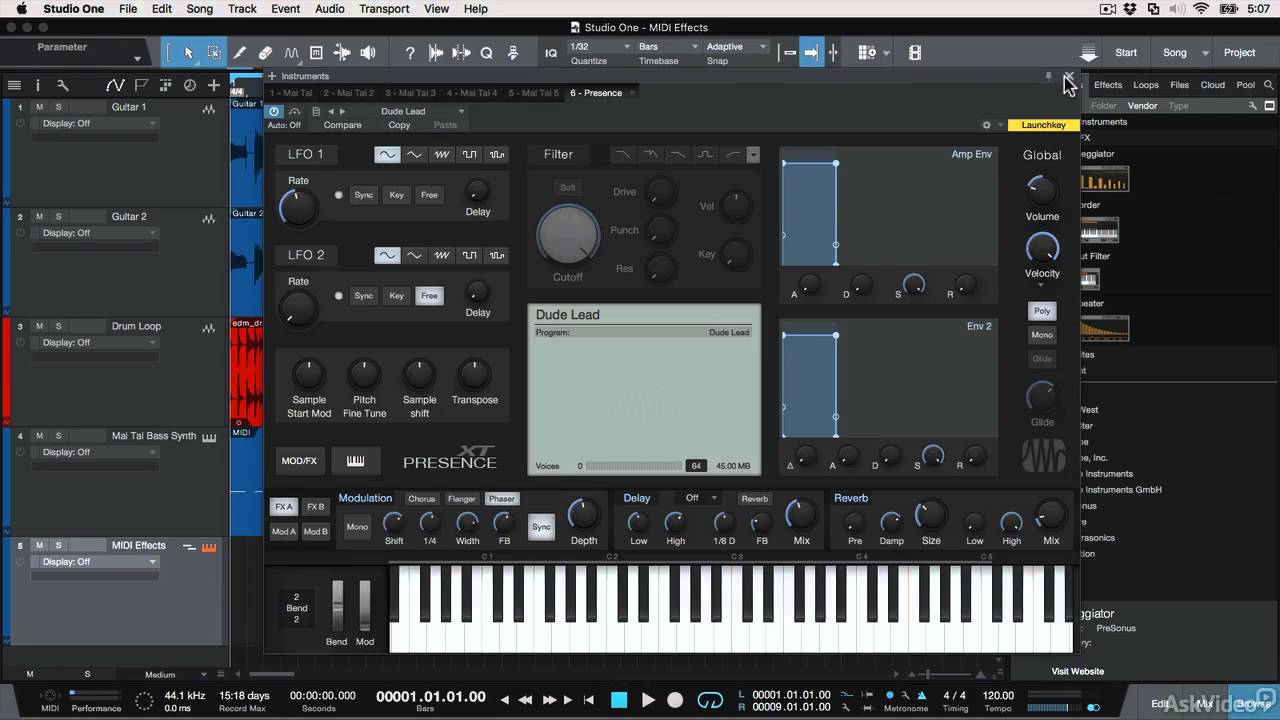Click the Play transport button
This screenshot has width=1280, height=720.
coord(648,700)
